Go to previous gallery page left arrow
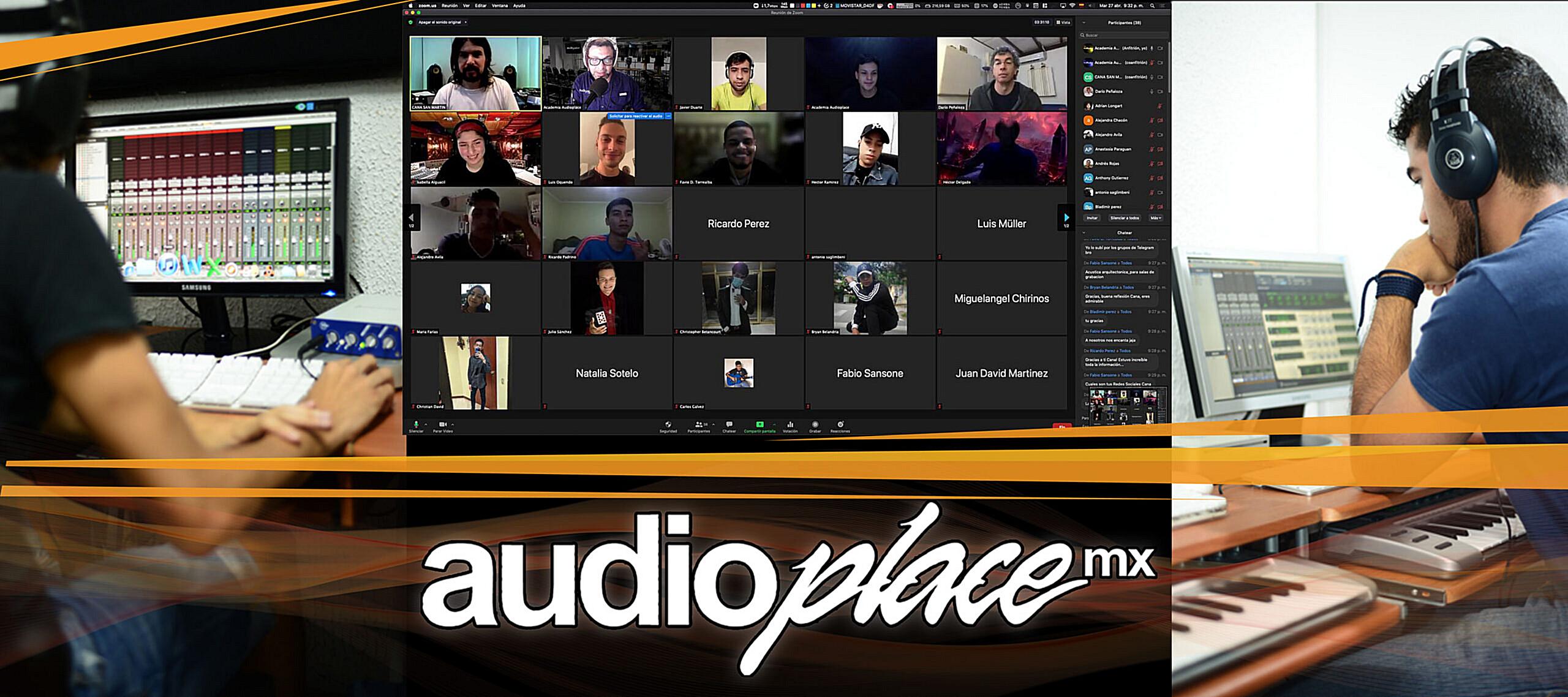 click(411, 217)
